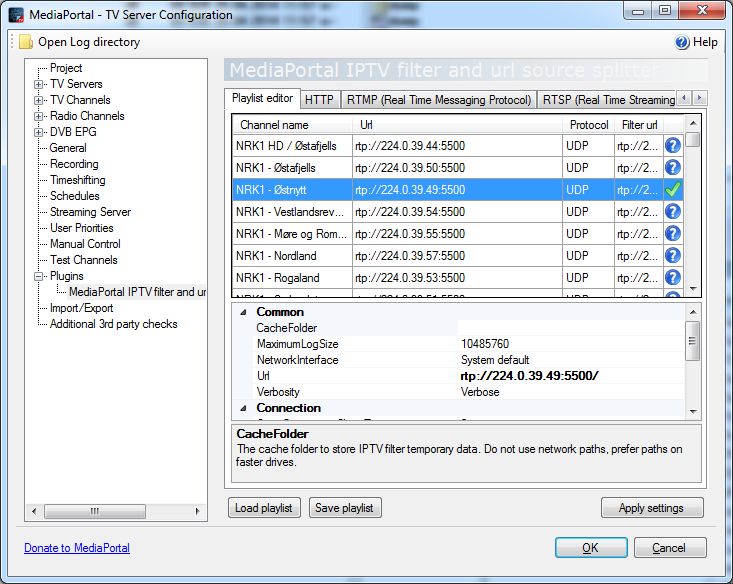Click the status icon for NRK1 - Møre og Rom row
The height and width of the screenshot is (584, 733).
pyautogui.click(x=673, y=233)
